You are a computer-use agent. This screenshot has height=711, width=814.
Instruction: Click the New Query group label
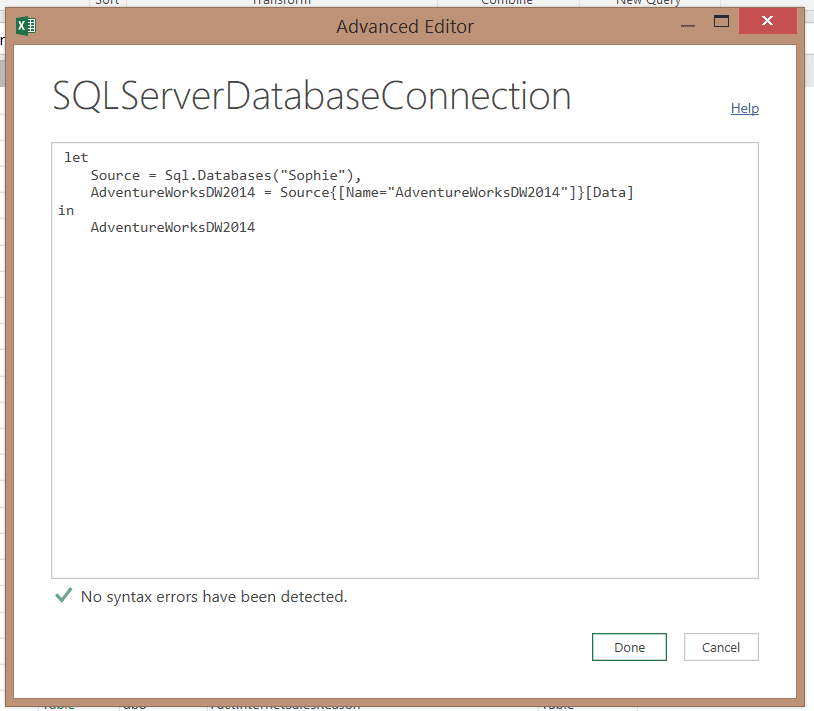click(x=647, y=3)
